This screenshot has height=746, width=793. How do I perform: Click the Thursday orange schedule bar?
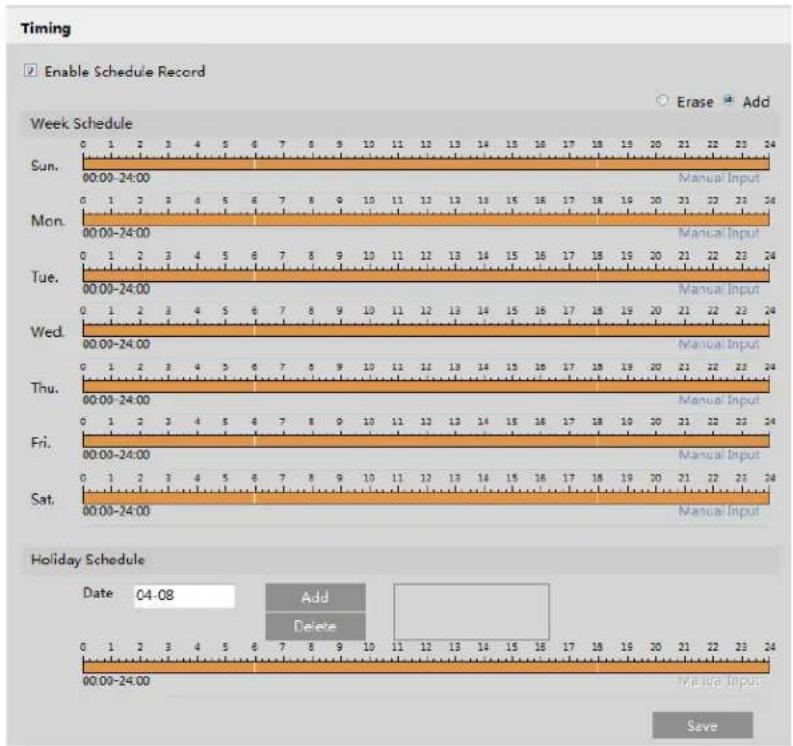[426, 386]
